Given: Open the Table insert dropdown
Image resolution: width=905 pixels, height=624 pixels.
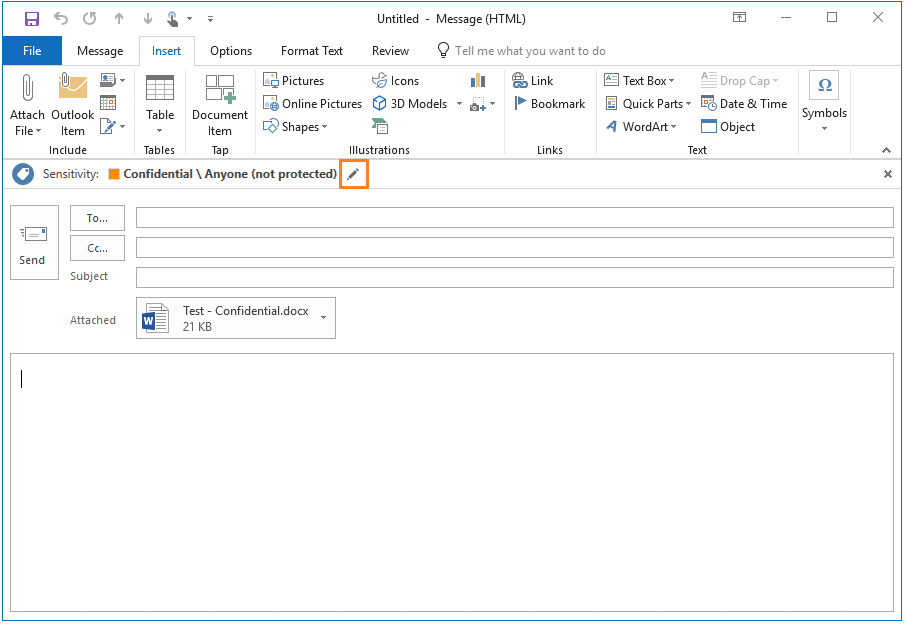Looking at the screenshot, I should tap(160, 105).
